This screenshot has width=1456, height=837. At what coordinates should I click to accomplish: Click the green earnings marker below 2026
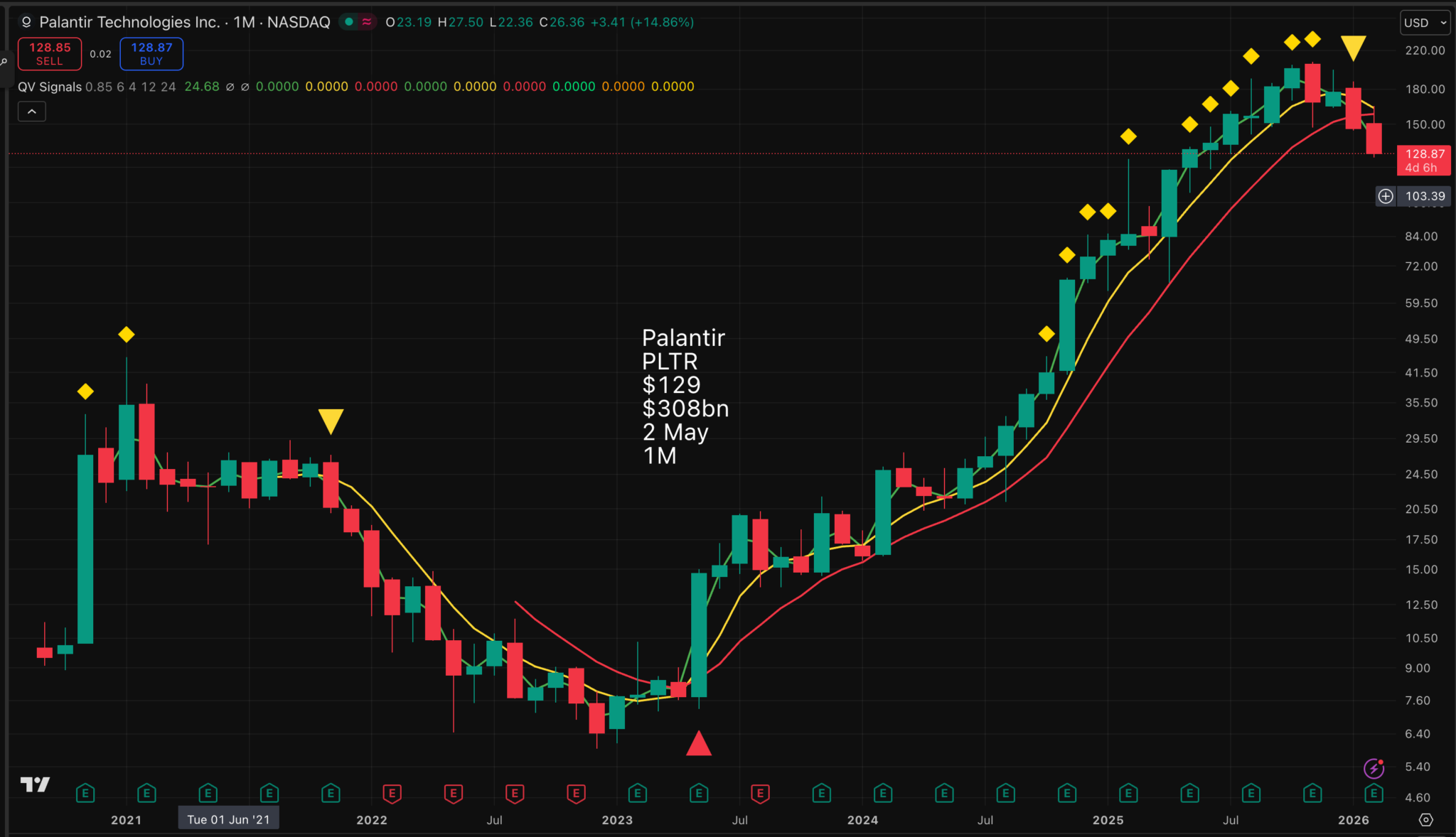tap(1374, 792)
